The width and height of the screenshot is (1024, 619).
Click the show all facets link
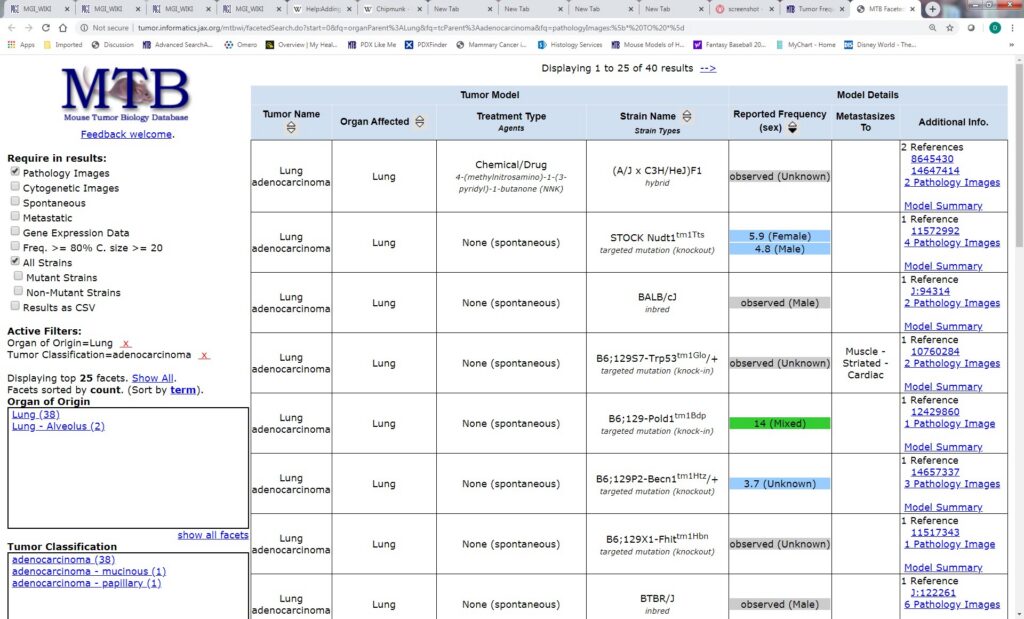click(x=213, y=535)
